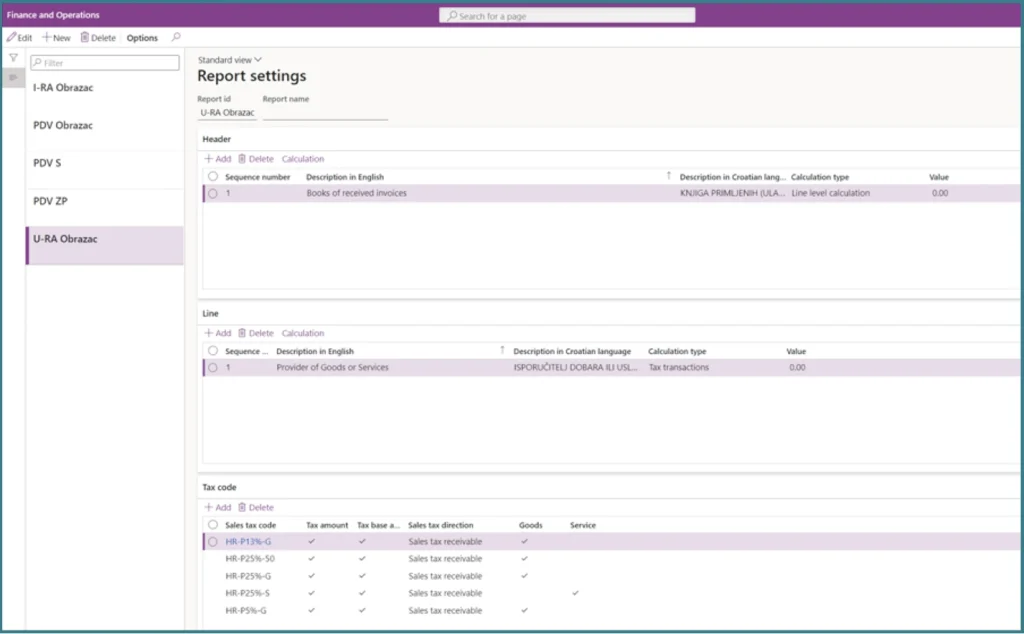Screen dimensions: 1024x634
Task: Click the Report id field
Action: tap(227, 112)
